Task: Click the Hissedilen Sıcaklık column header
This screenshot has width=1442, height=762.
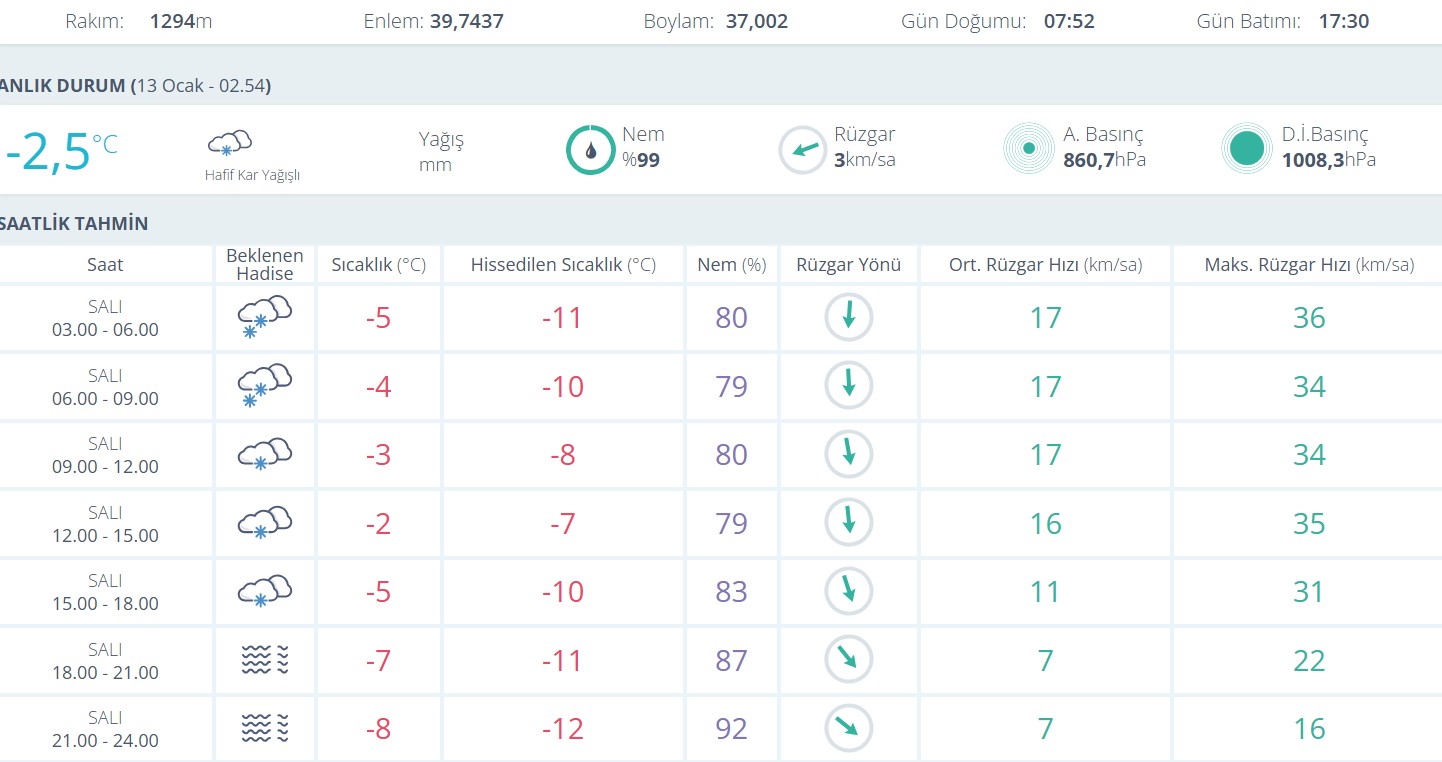Action: [x=562, y=265]
